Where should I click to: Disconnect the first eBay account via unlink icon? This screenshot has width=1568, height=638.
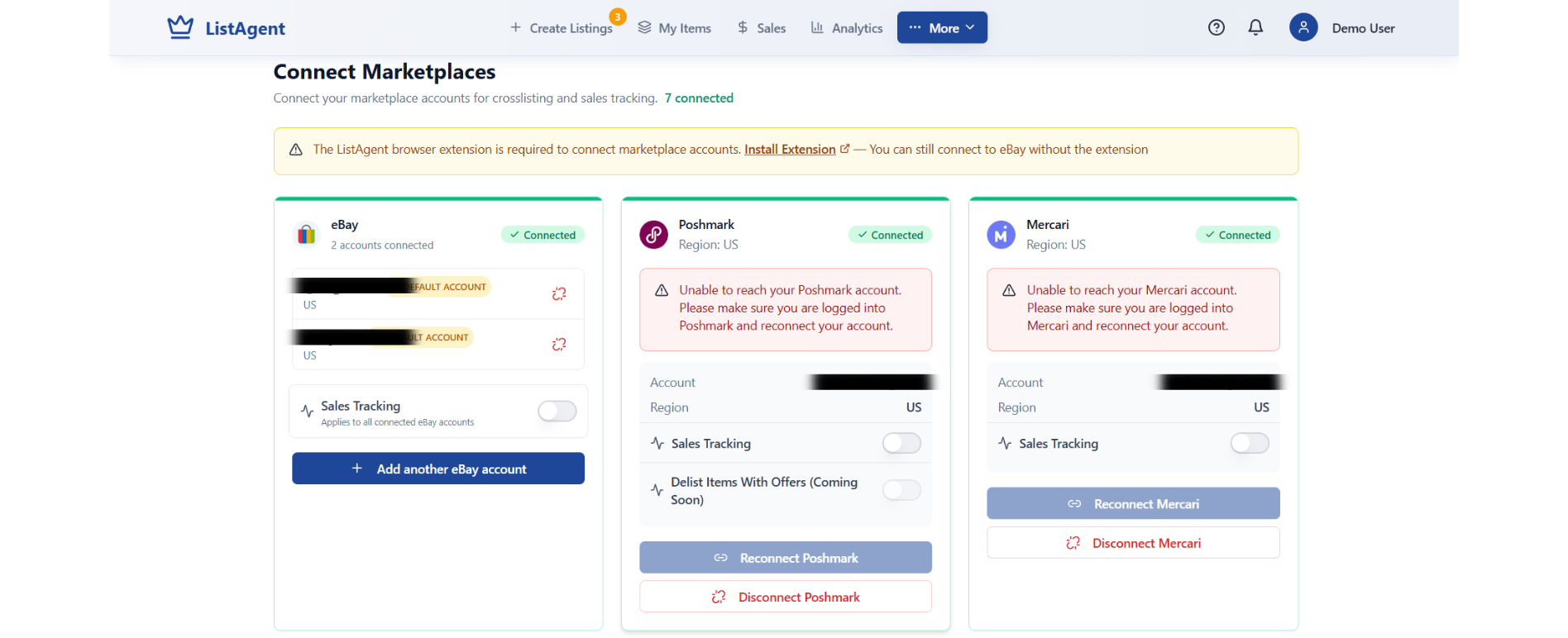559,293
